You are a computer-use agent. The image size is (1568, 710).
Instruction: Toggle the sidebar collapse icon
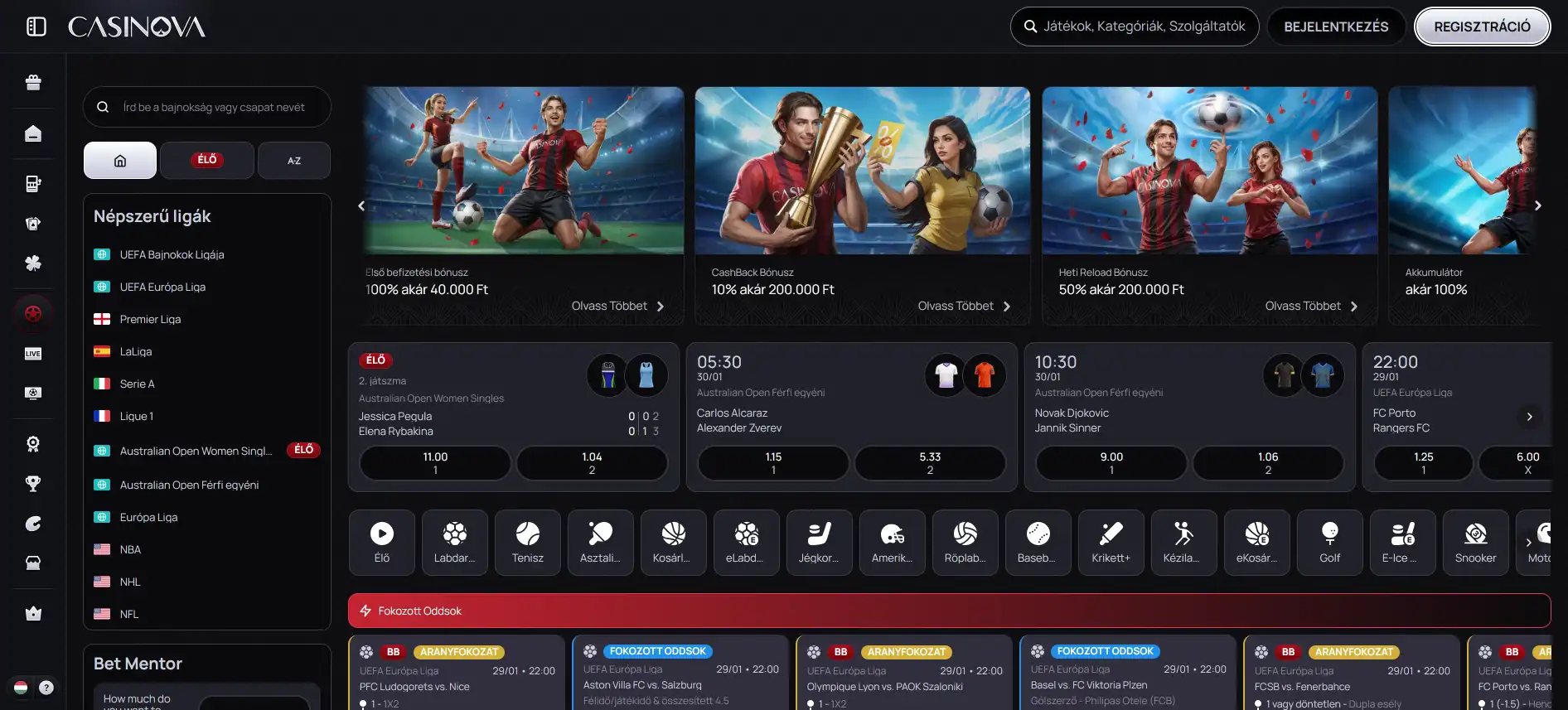[x=36, y=27]
